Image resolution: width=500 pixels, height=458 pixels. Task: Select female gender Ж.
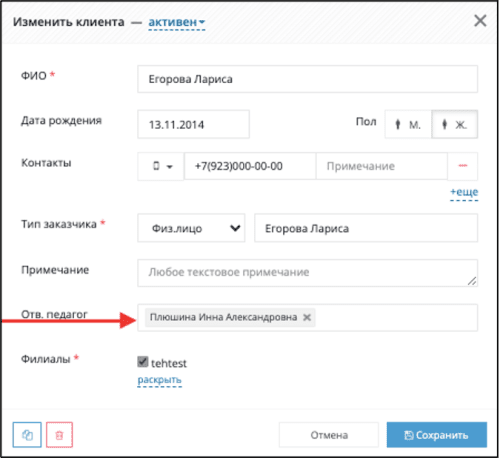click(455, 124)
